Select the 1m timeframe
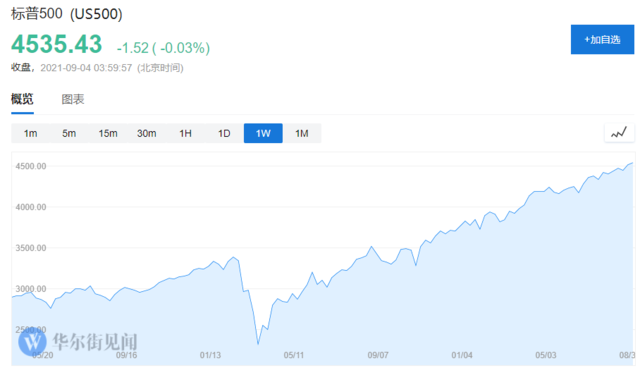Viewport: 640px width, 373px height. 31,133
